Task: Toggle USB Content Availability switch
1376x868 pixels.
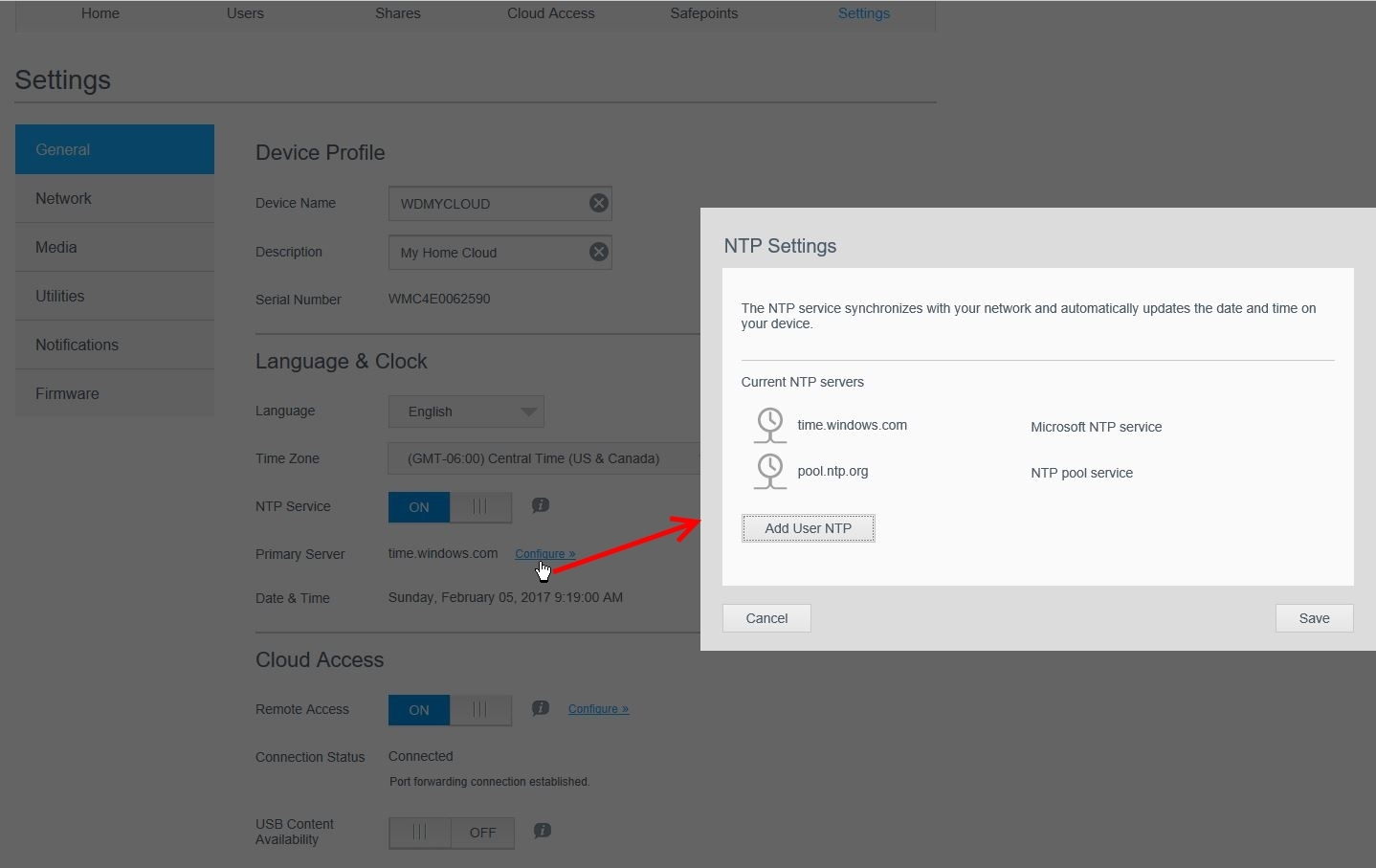Action: (452, 833)
